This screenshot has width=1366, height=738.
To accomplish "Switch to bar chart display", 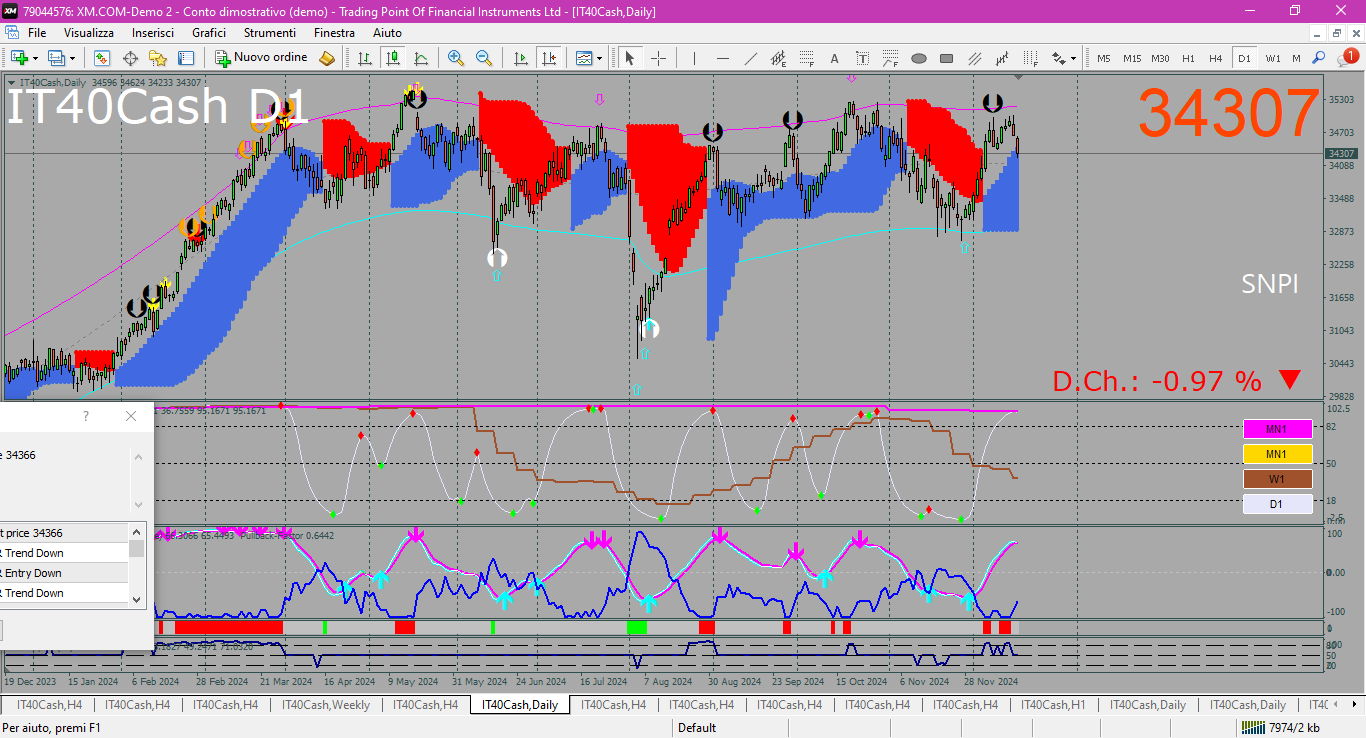I will pos(365,58).
